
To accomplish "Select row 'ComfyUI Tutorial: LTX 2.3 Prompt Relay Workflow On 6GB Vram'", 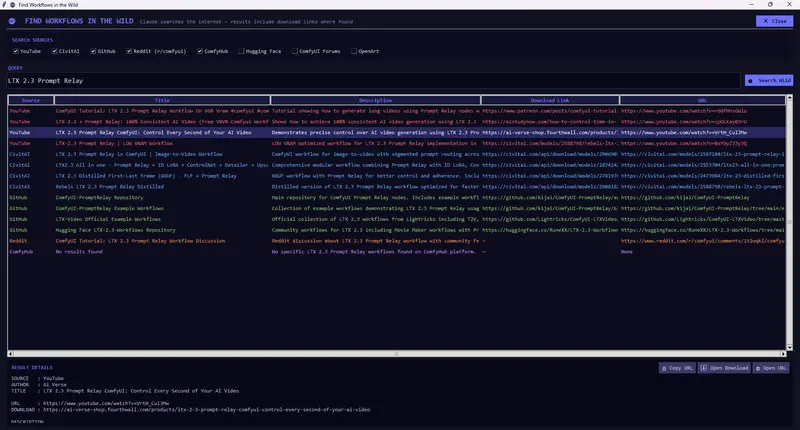I will point(396,111).
